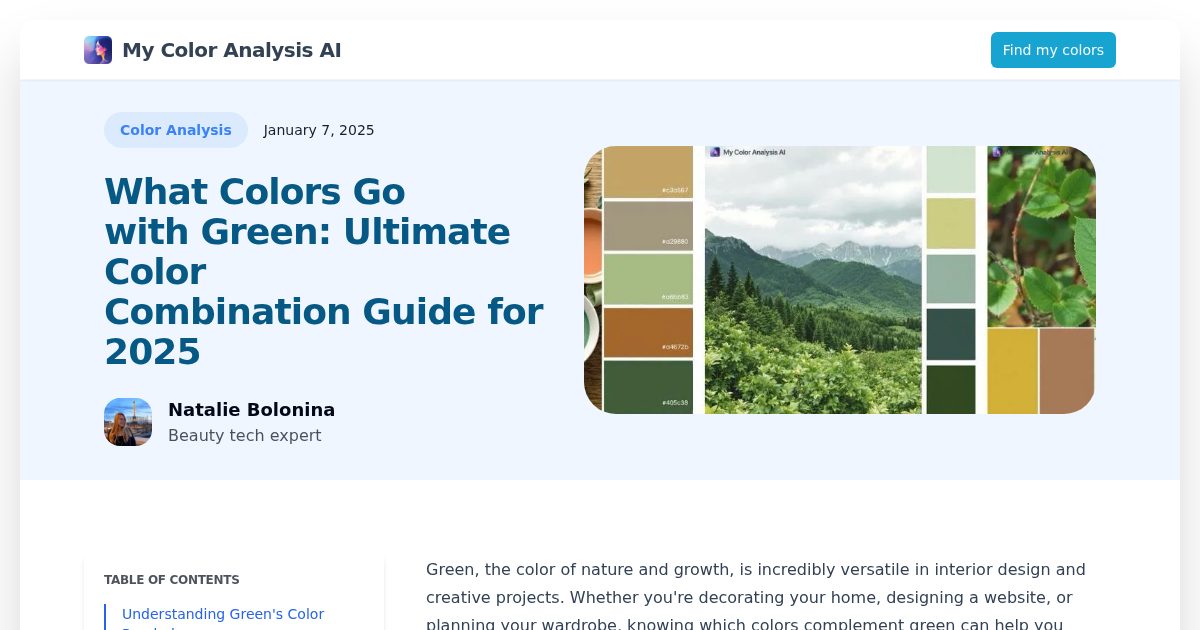Select the Color Analysis category badge
This screenshot has width=1200, height=630.
click(x=176, y=130)
